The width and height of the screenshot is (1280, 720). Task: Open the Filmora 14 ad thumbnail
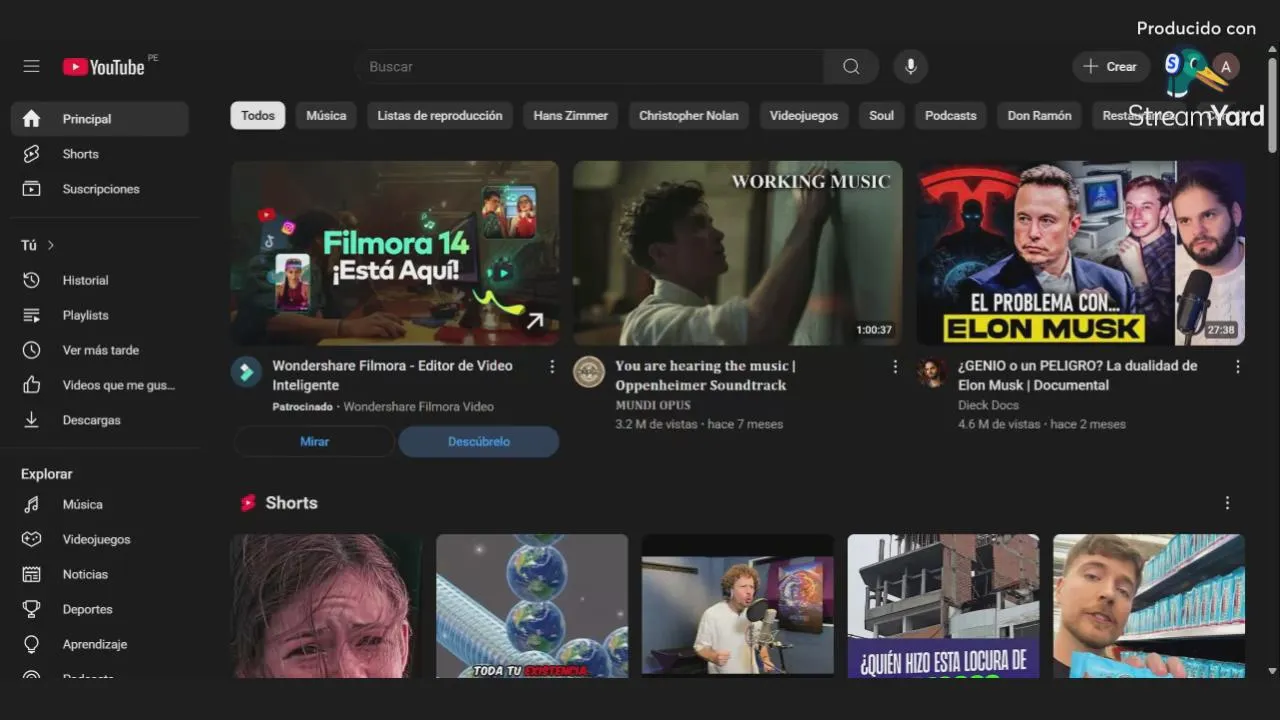coord(395,253)
